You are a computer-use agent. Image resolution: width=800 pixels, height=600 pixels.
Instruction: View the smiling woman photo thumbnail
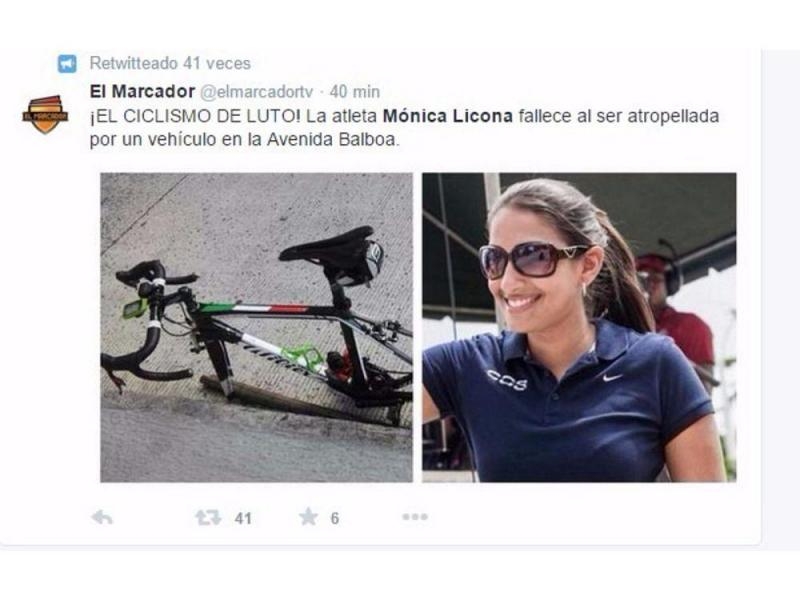click(579, 328)
